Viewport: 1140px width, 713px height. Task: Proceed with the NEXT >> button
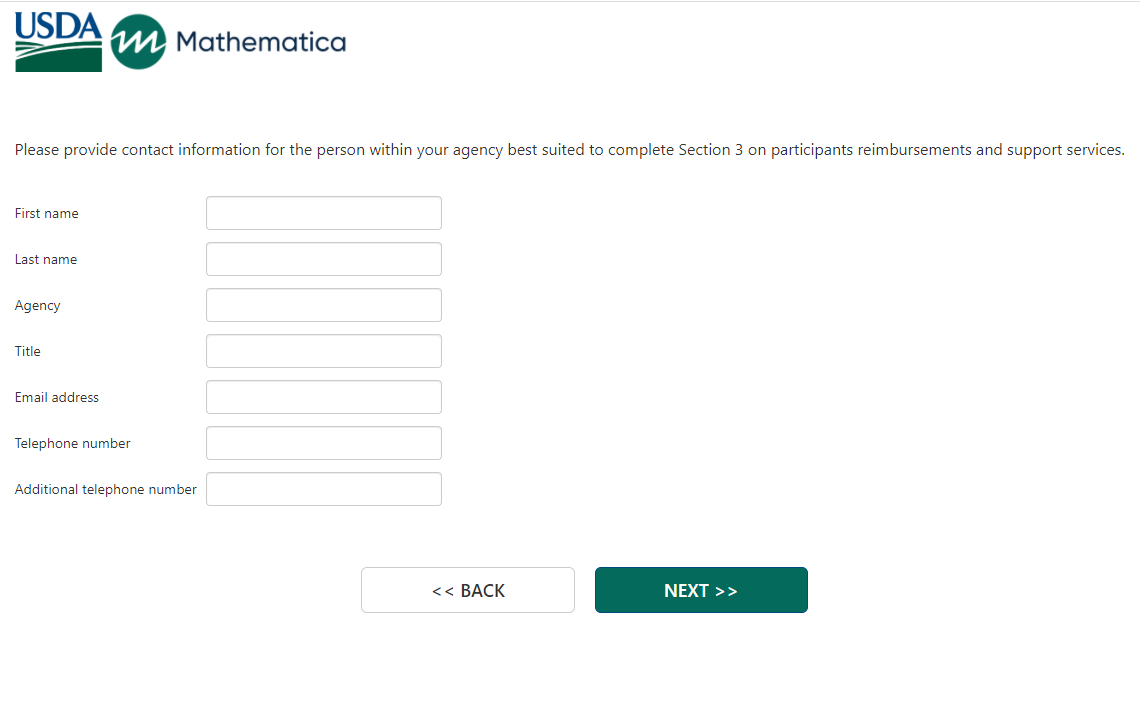coord(701,590)
